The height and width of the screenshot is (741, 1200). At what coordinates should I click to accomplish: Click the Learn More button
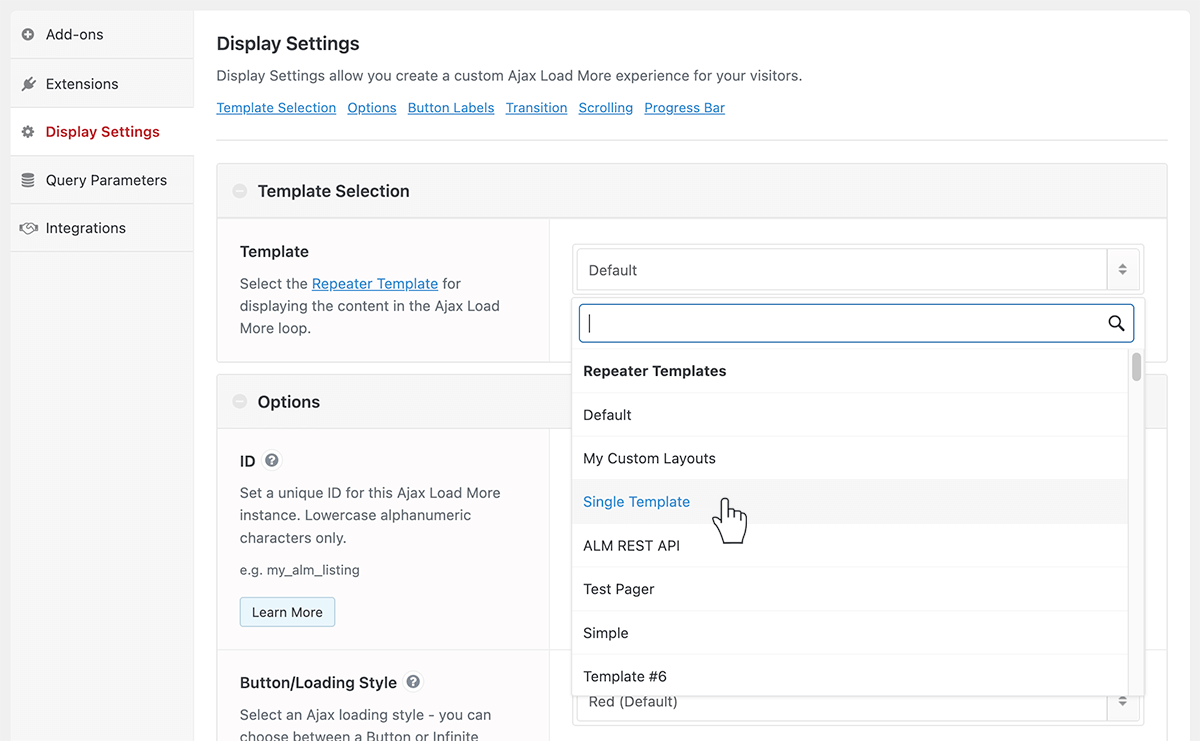[287, 612]
